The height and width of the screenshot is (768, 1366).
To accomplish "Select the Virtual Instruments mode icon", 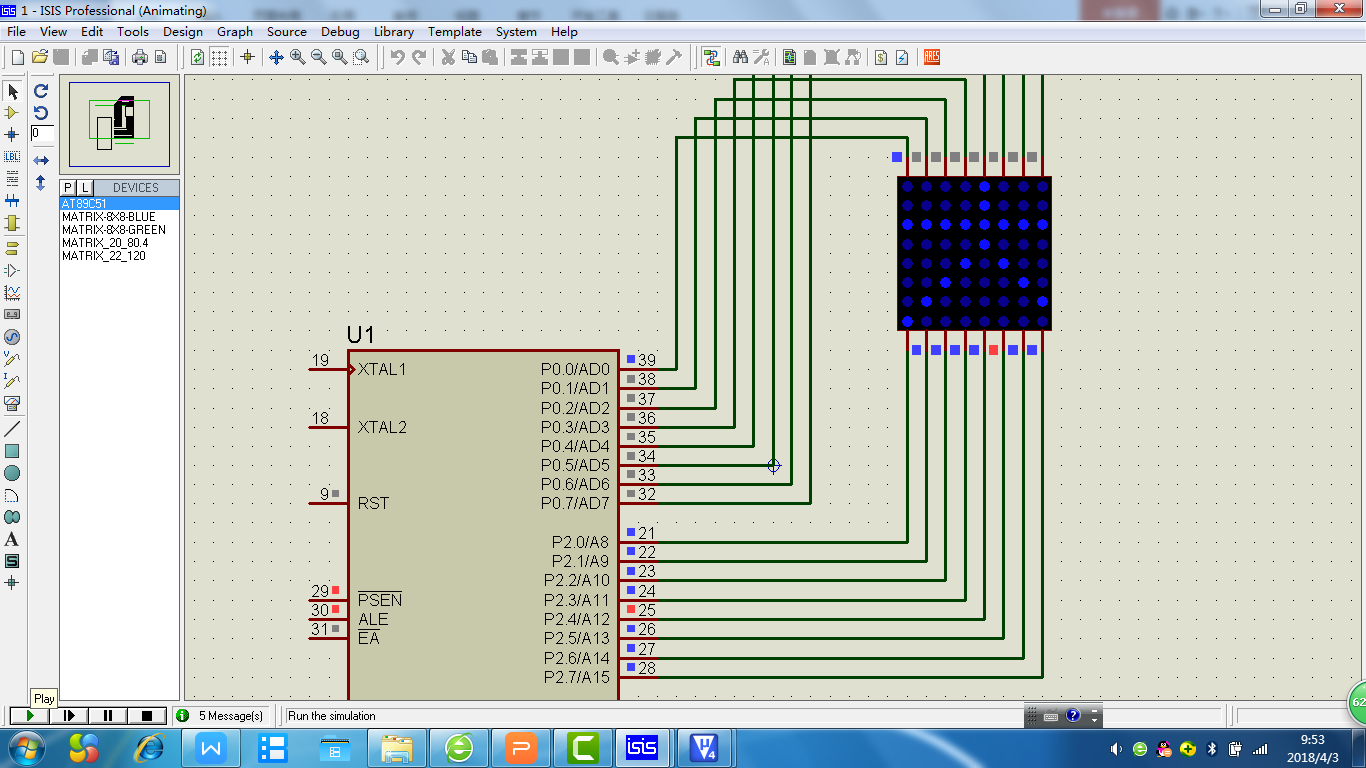I will tap(12, 403).
